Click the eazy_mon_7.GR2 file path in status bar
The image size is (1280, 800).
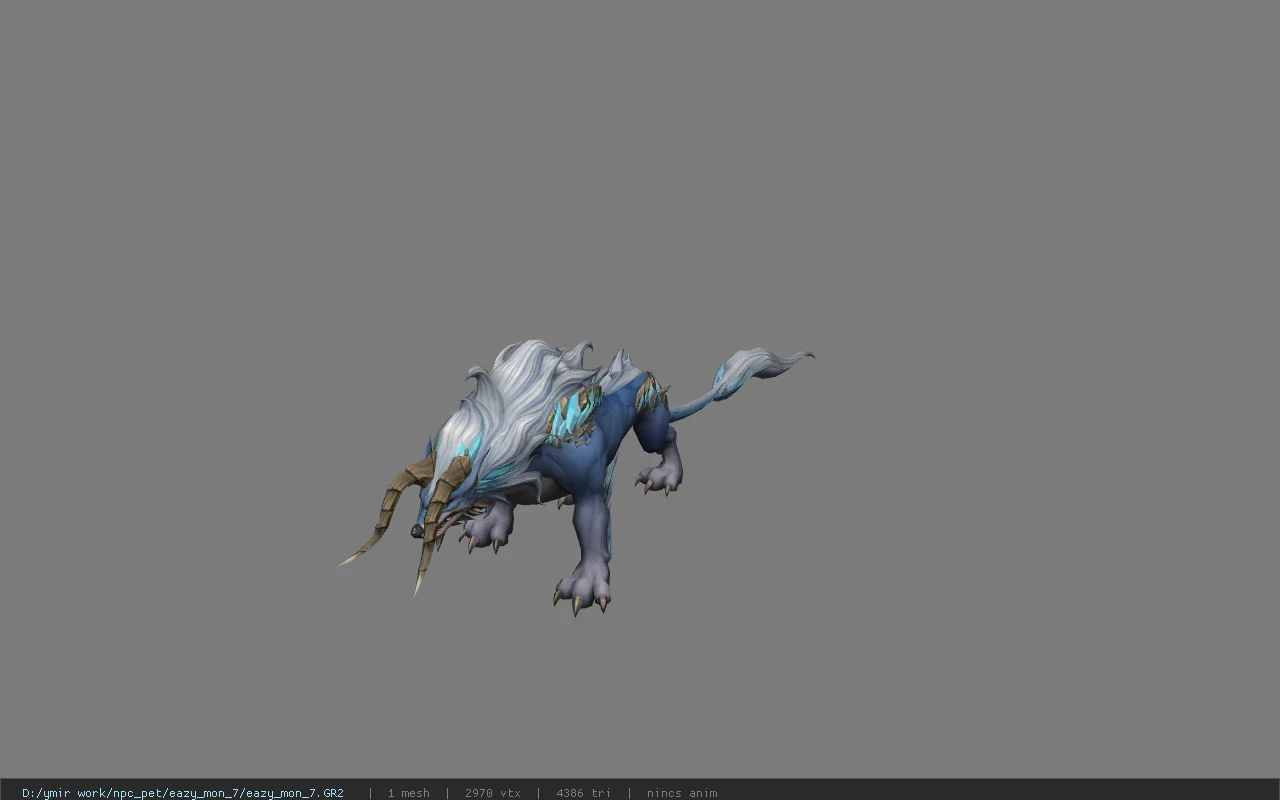tap(183, 793)
